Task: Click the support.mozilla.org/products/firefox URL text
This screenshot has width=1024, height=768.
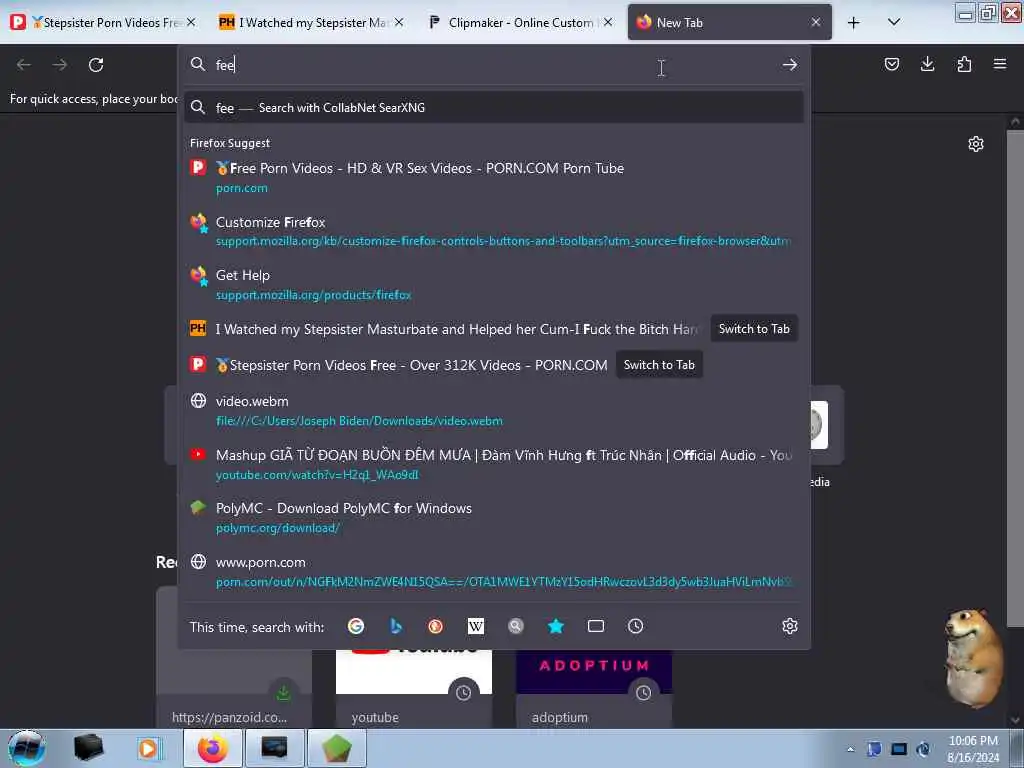Action: click(313, 295)
